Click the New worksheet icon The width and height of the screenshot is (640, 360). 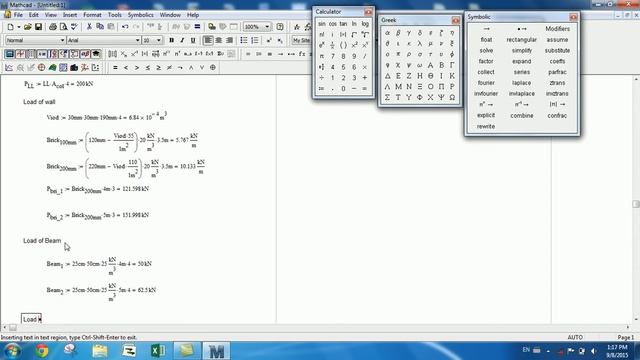coord(11,27)
